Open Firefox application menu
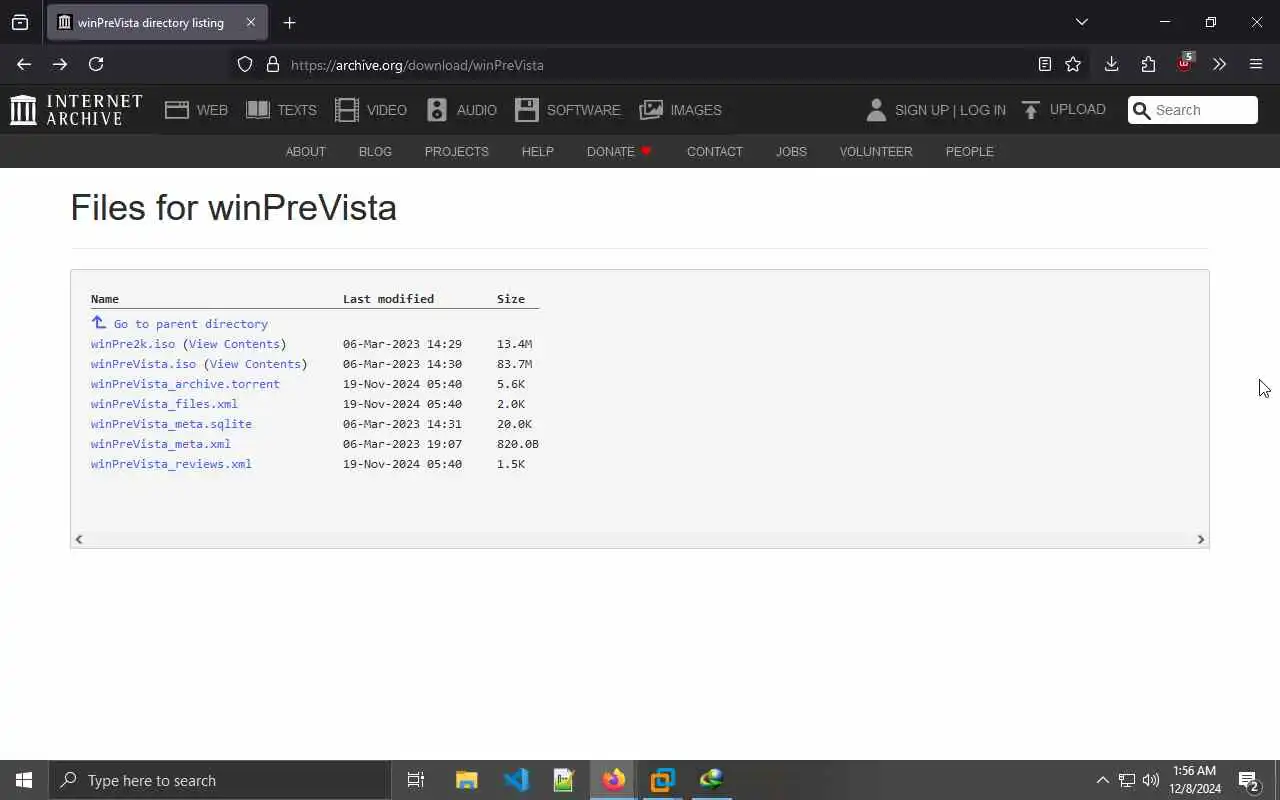 [1256, 64]
